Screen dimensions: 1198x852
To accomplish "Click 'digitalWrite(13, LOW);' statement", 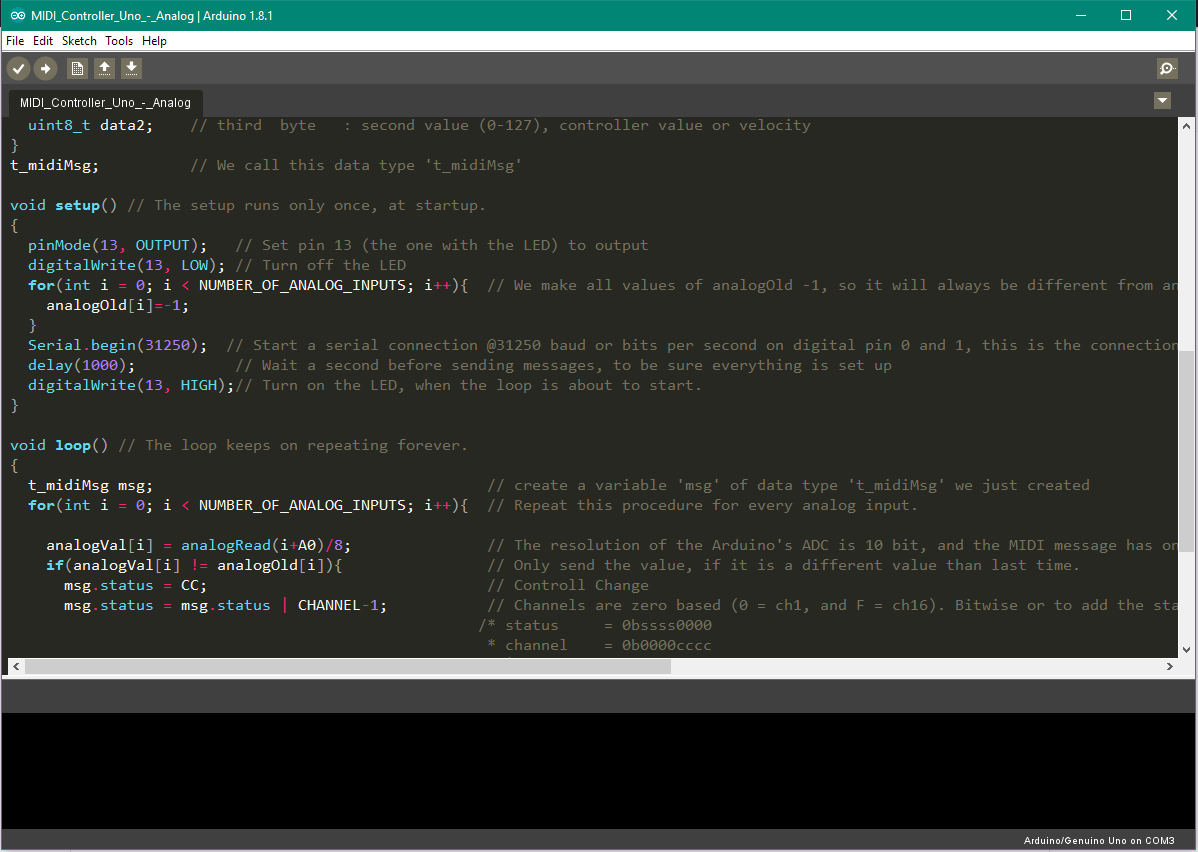I will pyautogui.click(x=127, y=265).
